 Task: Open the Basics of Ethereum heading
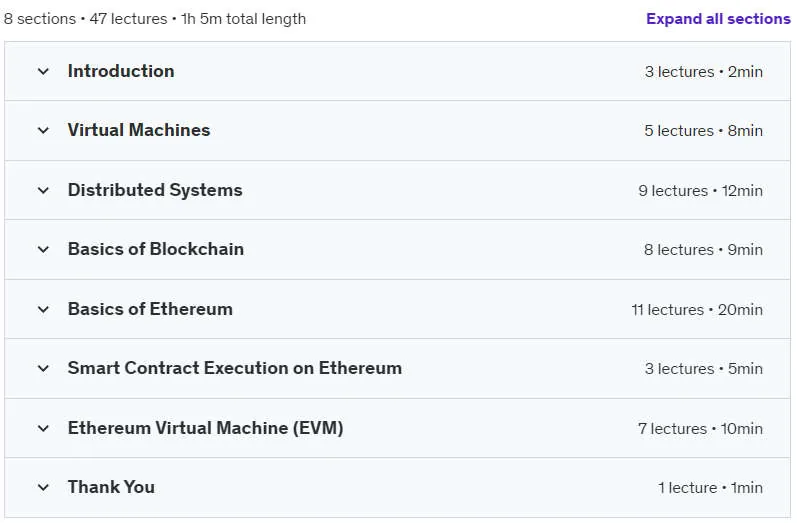150,309
